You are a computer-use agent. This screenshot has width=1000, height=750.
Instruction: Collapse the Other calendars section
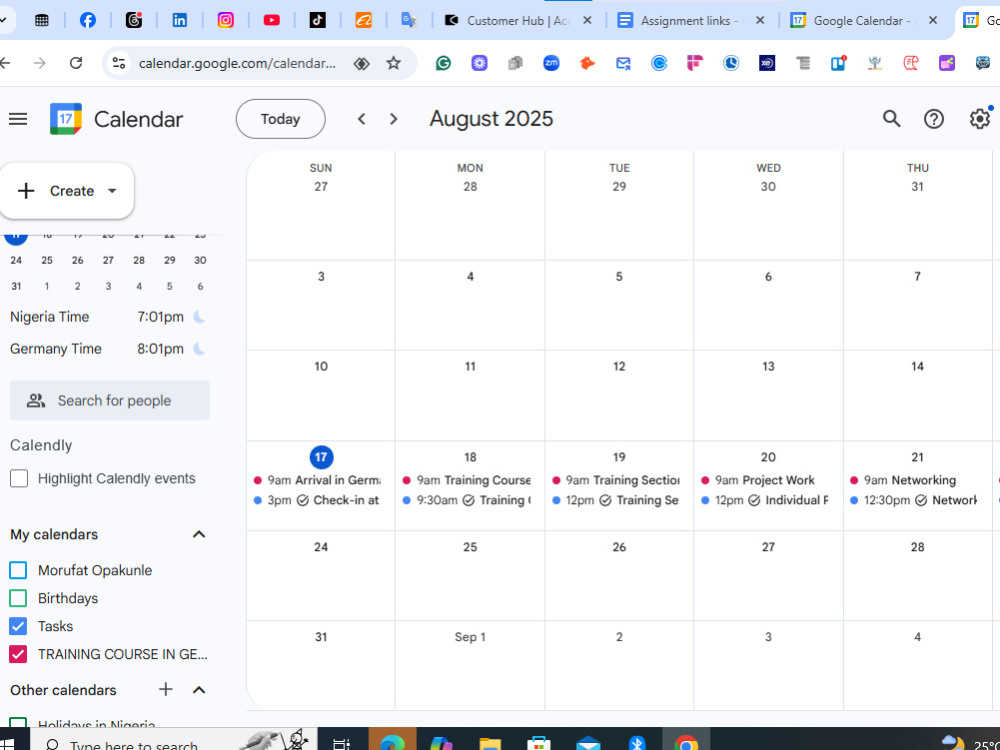pyautogui.click(x=199, y=690)
